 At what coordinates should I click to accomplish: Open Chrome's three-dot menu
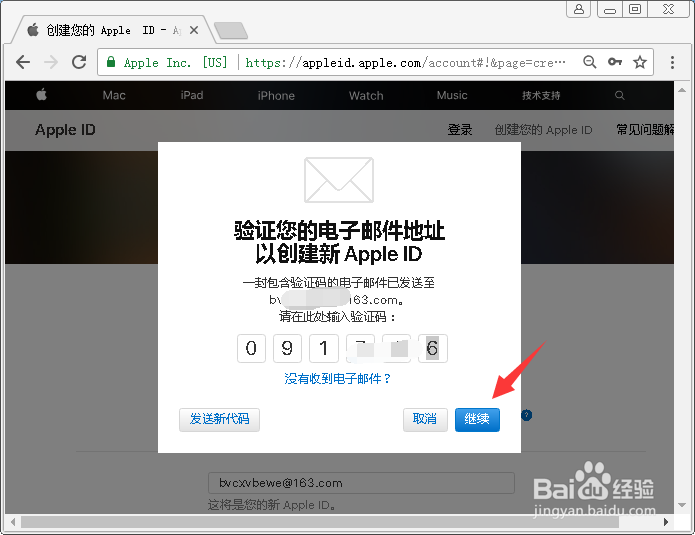(672, 62)
